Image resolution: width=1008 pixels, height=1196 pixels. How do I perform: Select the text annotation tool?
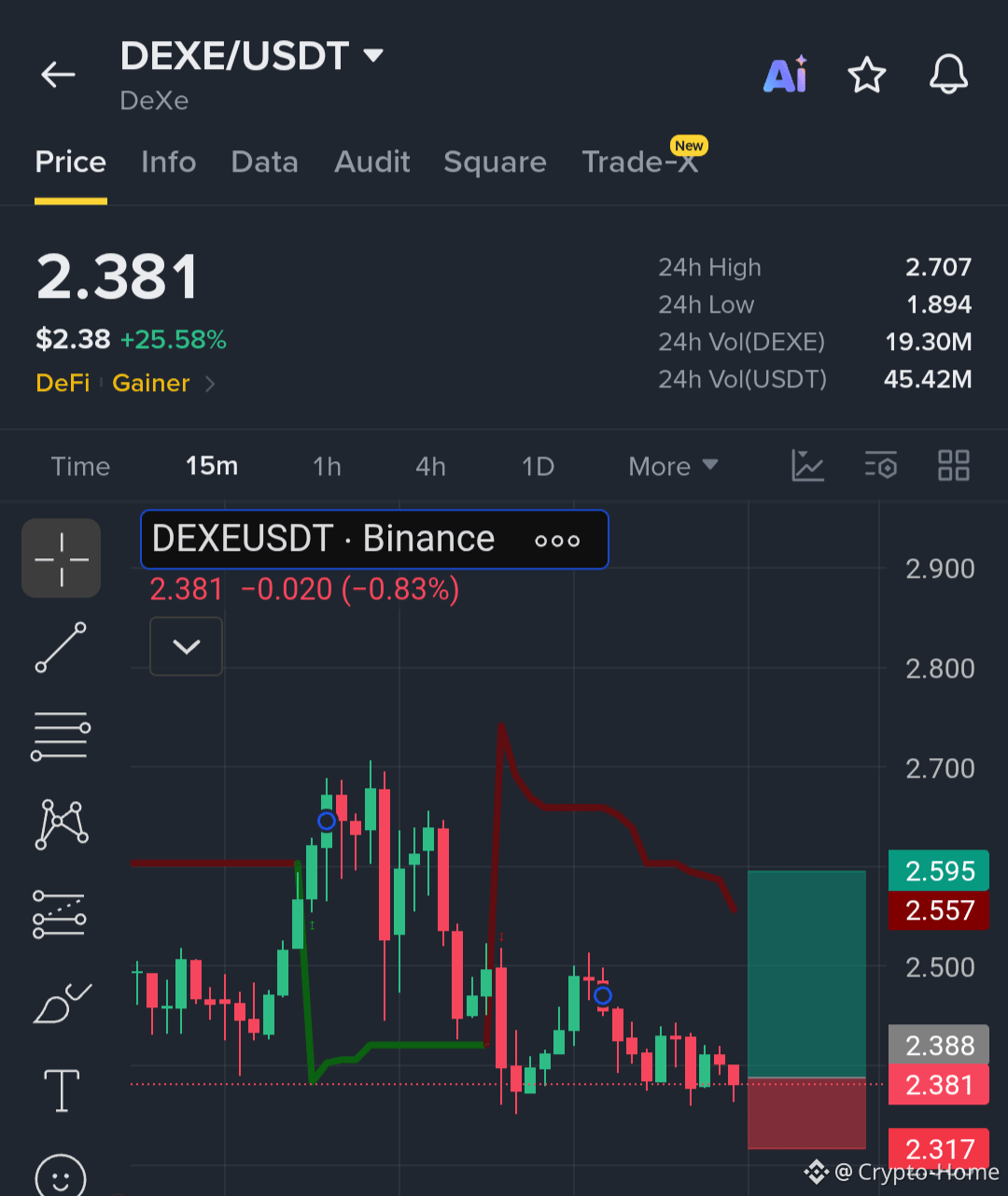coord(62,1090)
